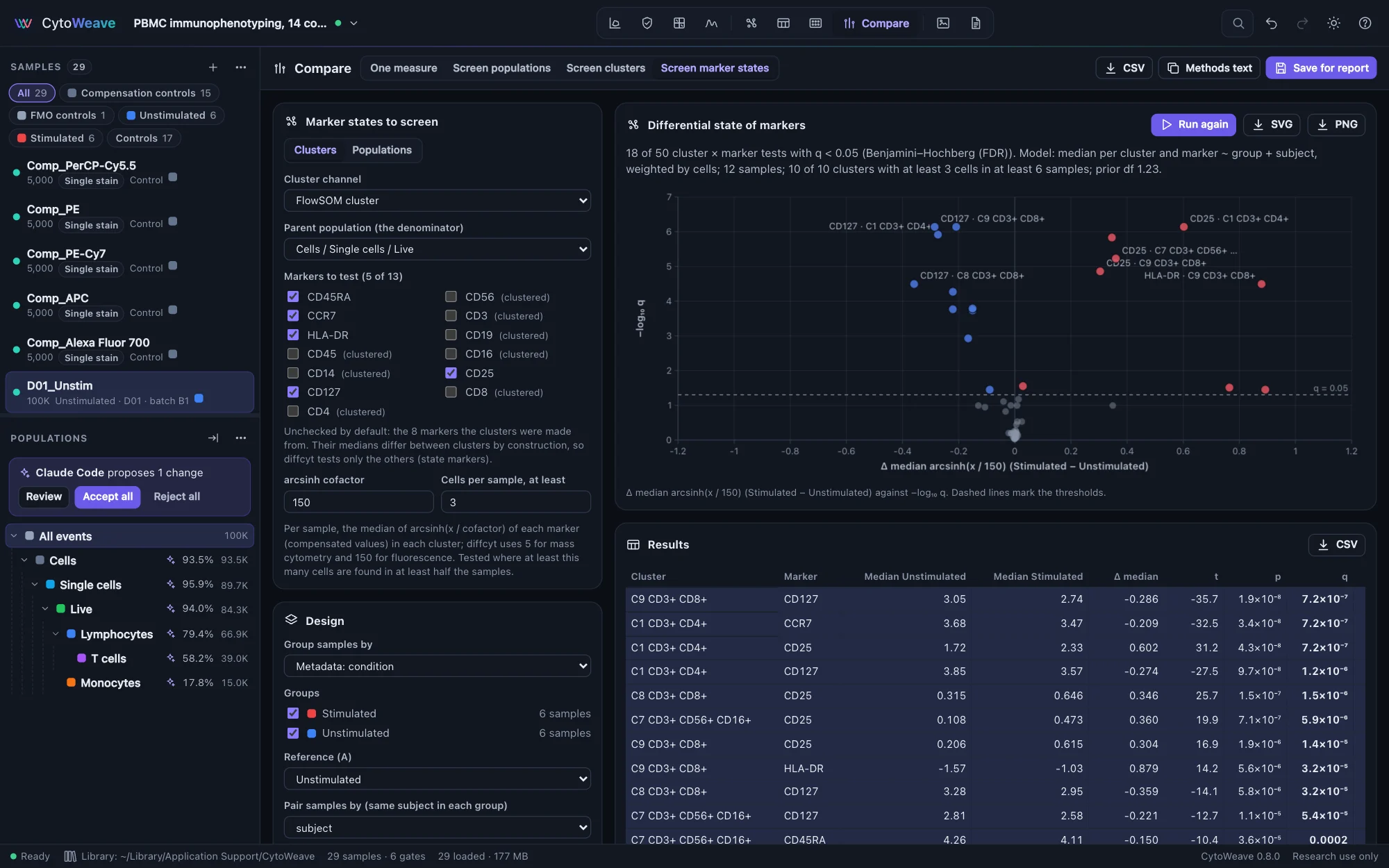The image size is (1389, 868).
Task: Click the red Stimulated 6 filter swatch
Action: point(22,138)
